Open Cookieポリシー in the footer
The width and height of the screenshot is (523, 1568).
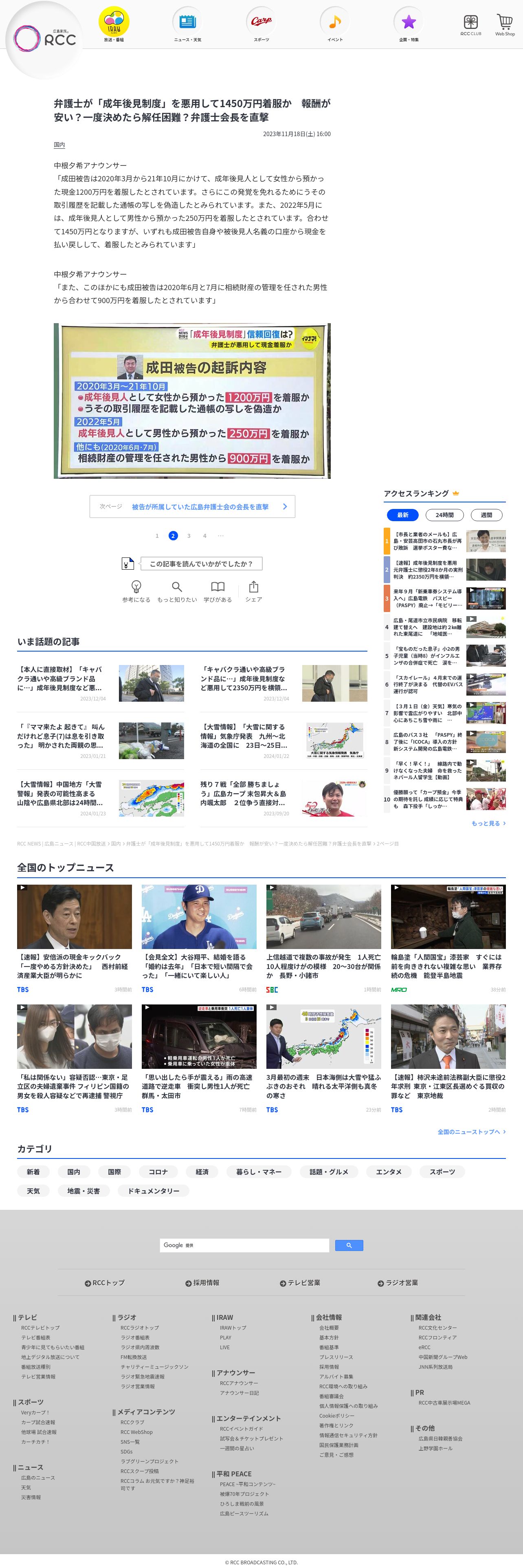coord(337,1416)
